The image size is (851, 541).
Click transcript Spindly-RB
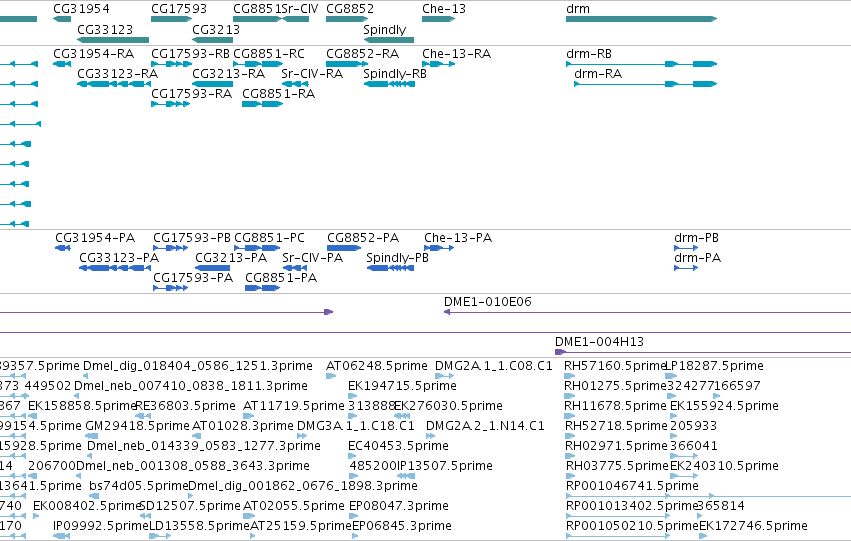(x=389, y=84)
